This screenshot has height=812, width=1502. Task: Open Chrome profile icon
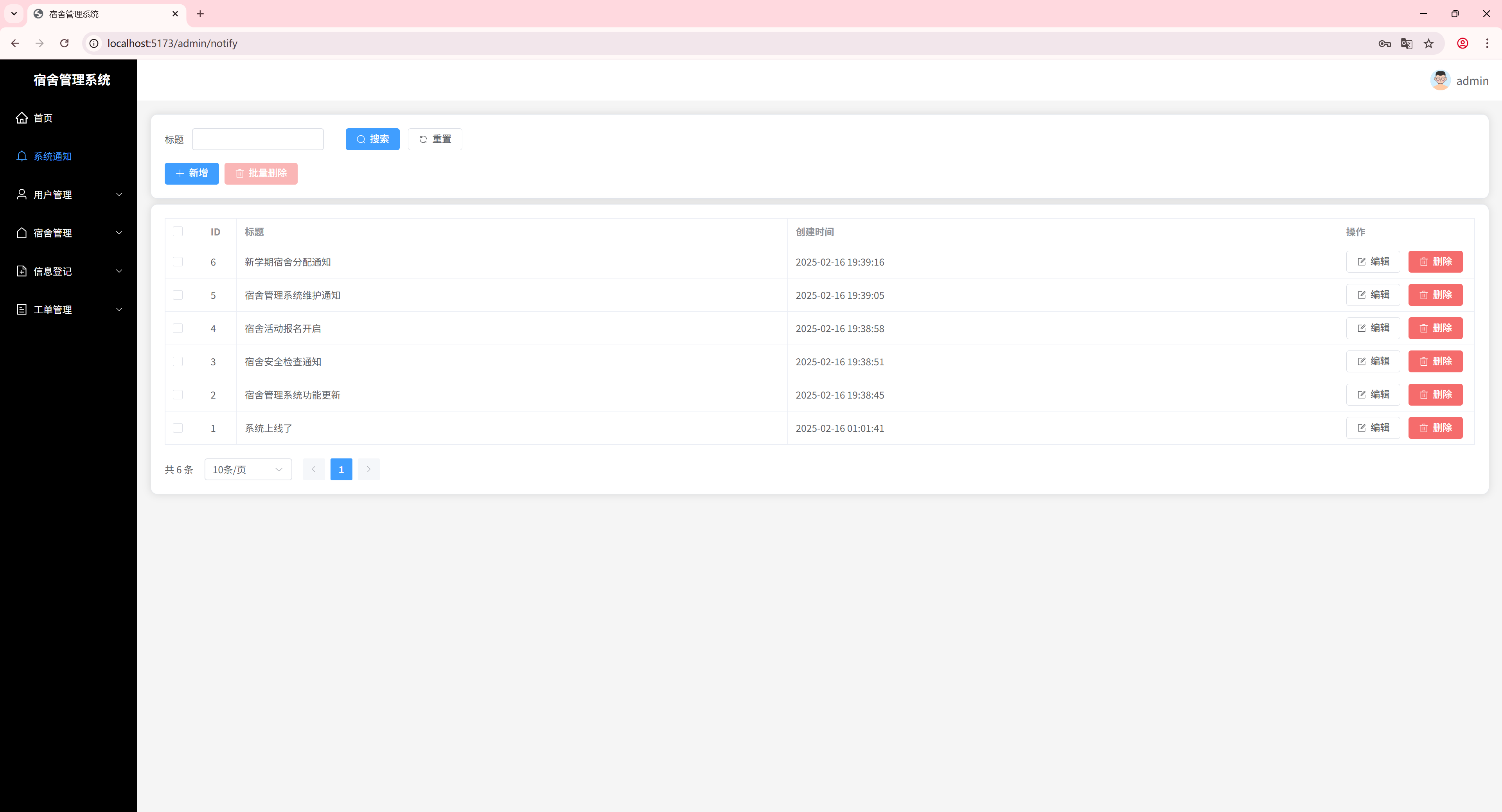(x=1462, y=43)
